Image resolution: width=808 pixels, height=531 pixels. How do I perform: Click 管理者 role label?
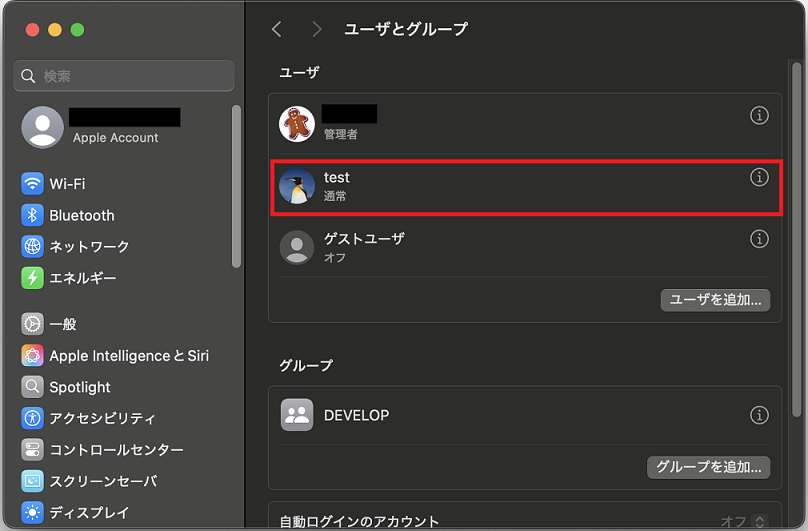point(341,135)
